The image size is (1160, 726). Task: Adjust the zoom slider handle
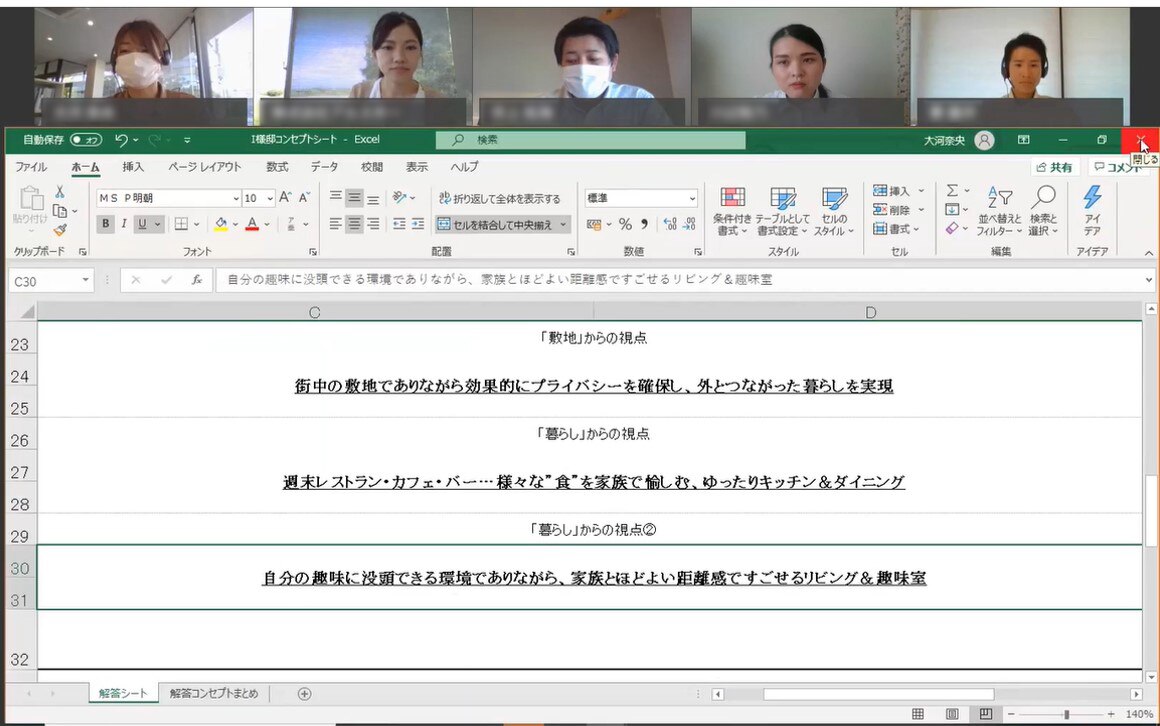(1066, 714)
